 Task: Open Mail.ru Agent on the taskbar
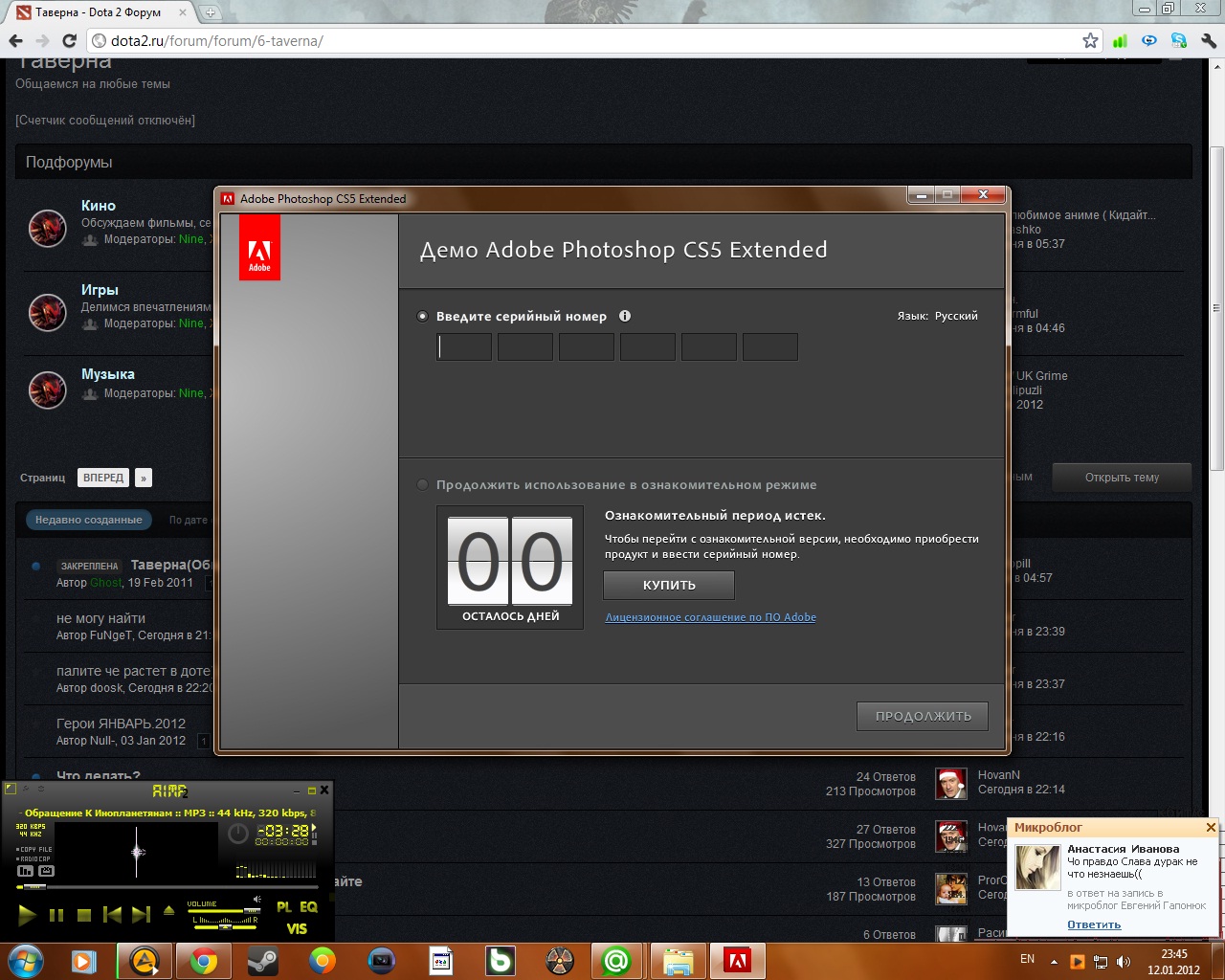(x=617, y=960)
